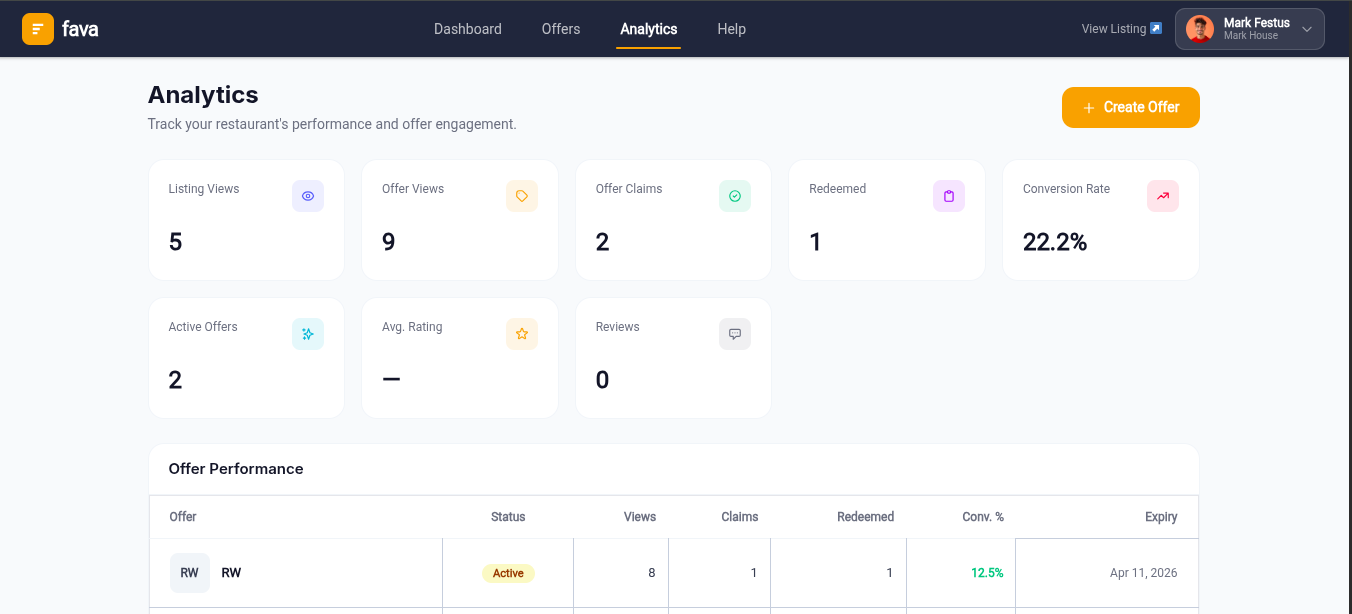
Task: Click the external link icon beside View Listing
Action: 1156,28
